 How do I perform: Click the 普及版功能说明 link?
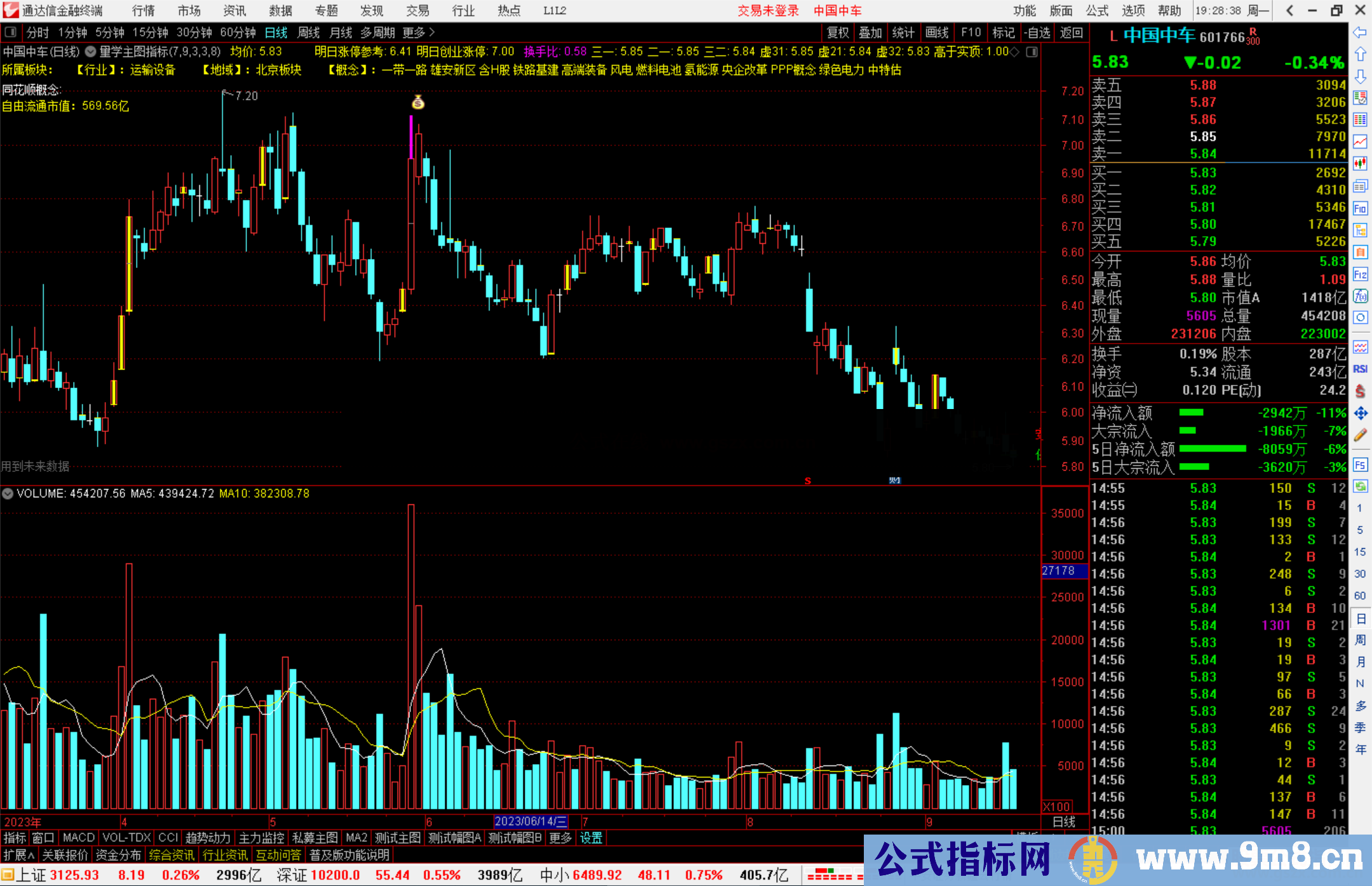pos(349,855)
